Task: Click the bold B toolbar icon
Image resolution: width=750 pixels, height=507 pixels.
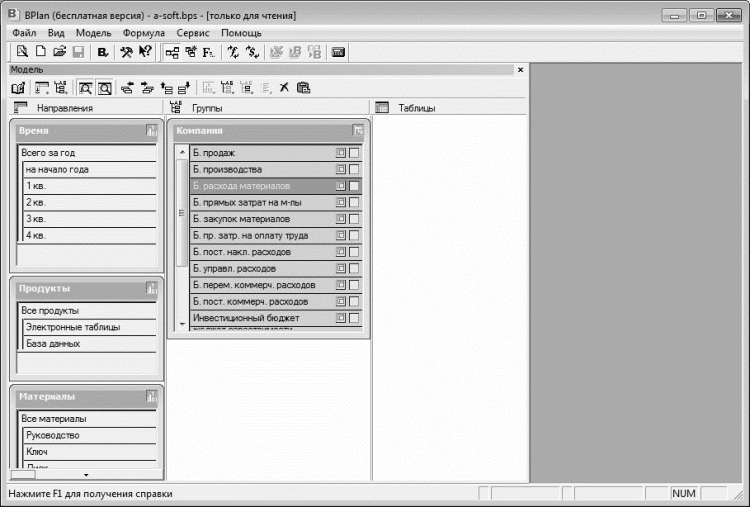Action: (x=102, y=52)
